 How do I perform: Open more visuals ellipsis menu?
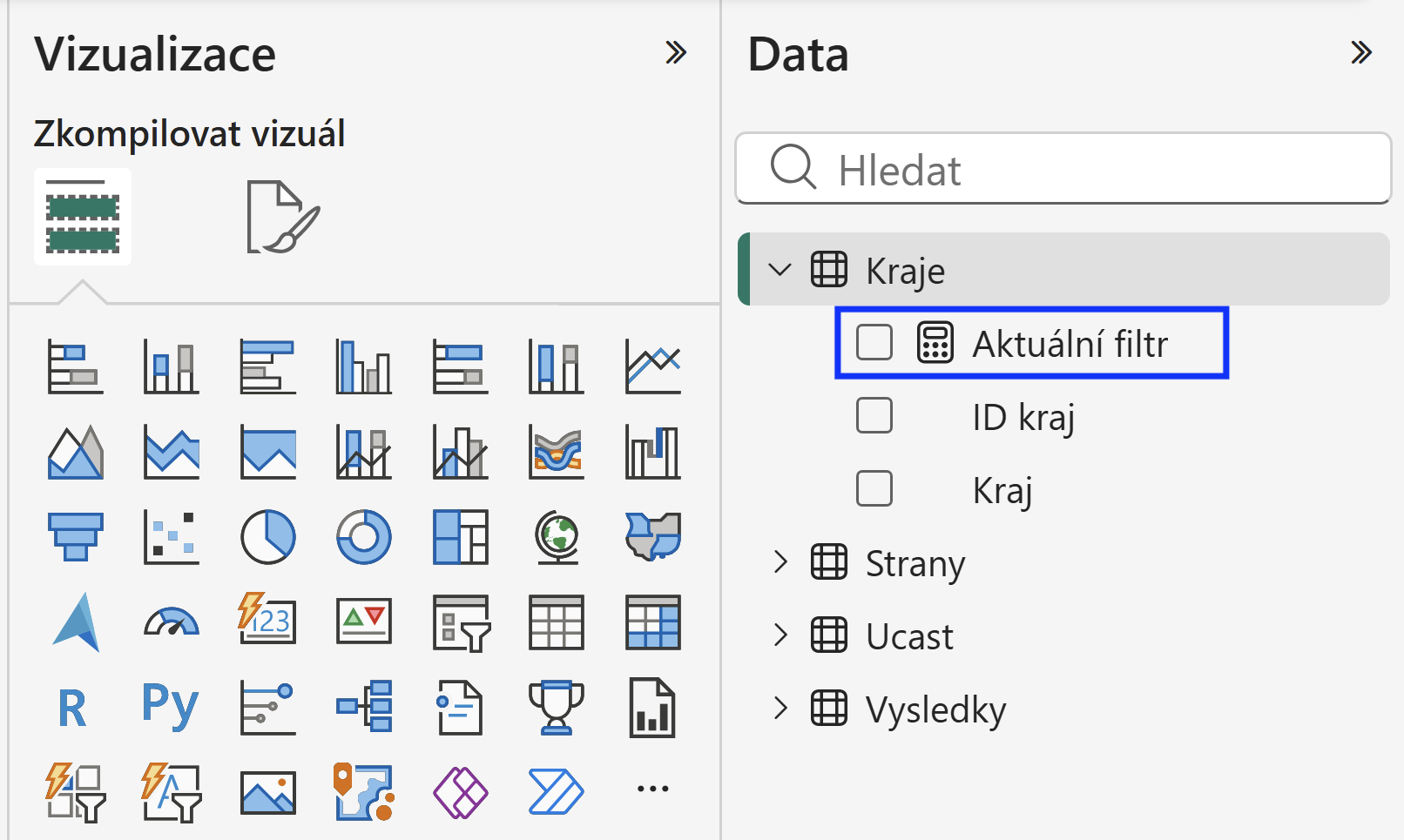[x=653, y=790]
